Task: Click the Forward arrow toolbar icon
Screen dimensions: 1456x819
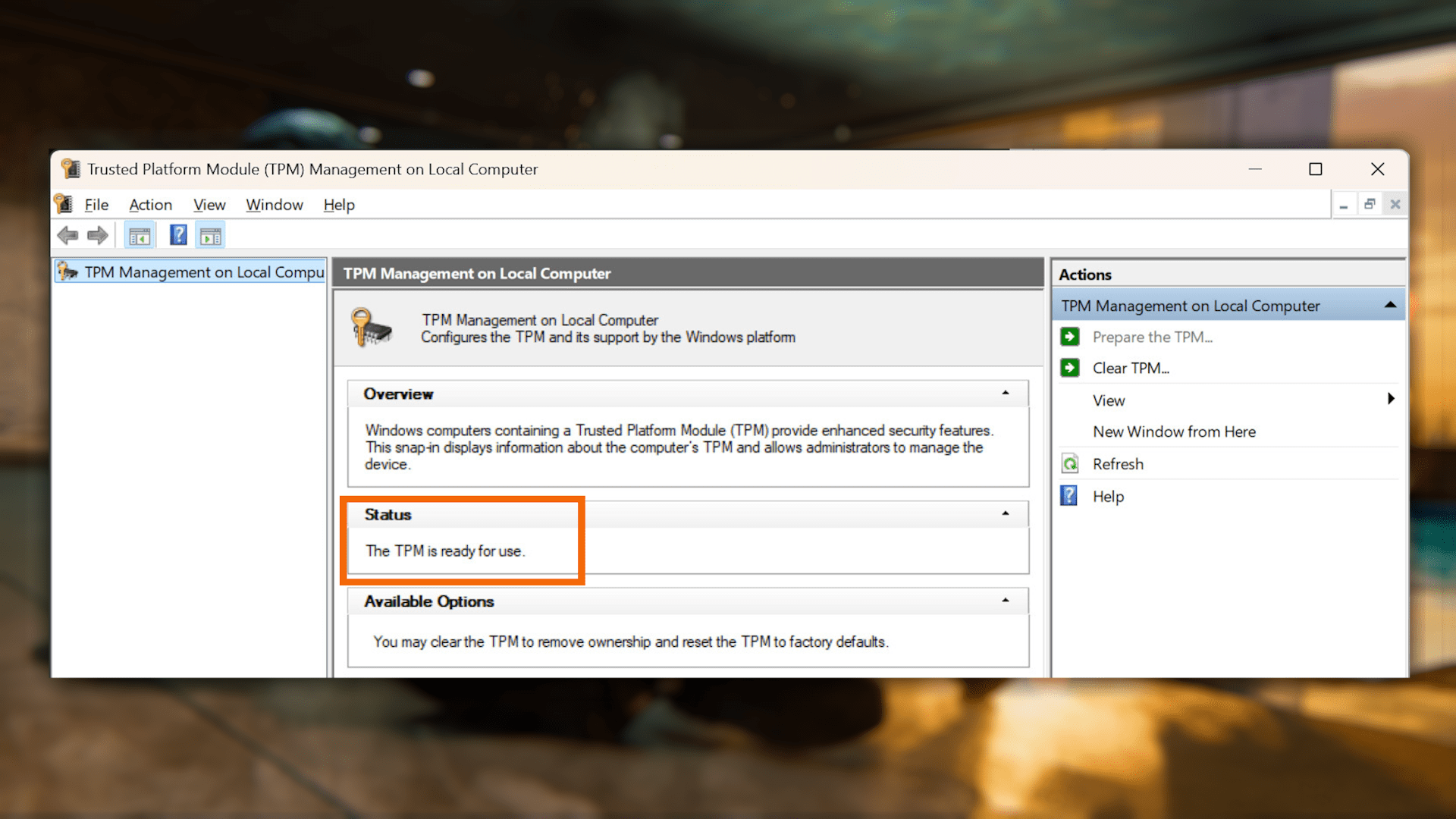Action: pos(98,236)
